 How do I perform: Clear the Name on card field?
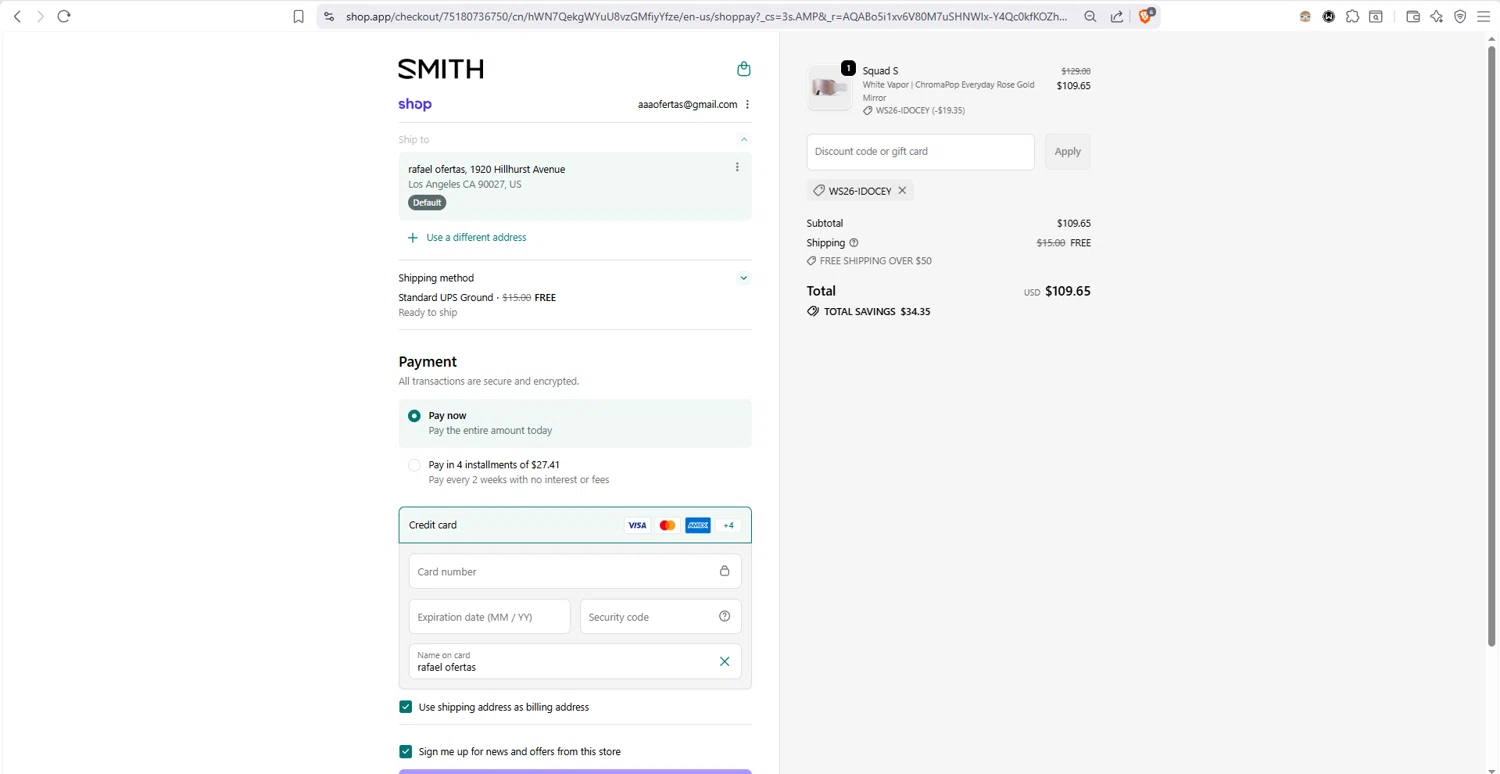click(x=724, y=661)
